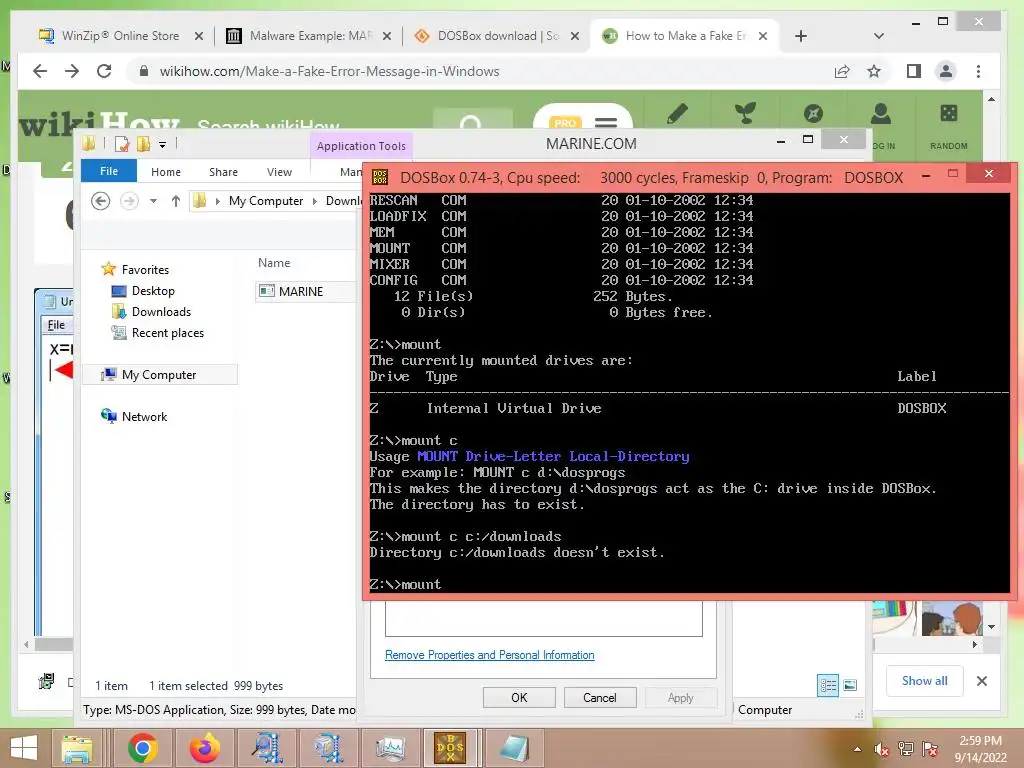Close the How to Make a Fake Error tab
The image size is (1024, 768).
763,36
